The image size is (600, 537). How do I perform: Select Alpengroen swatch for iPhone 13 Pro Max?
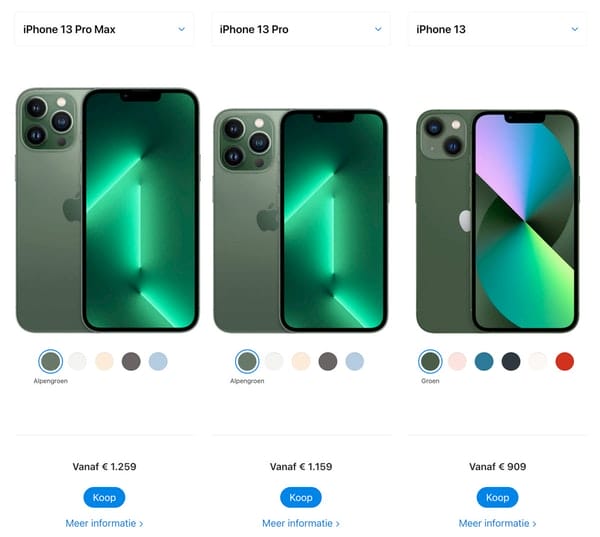(x=51, y=361)
